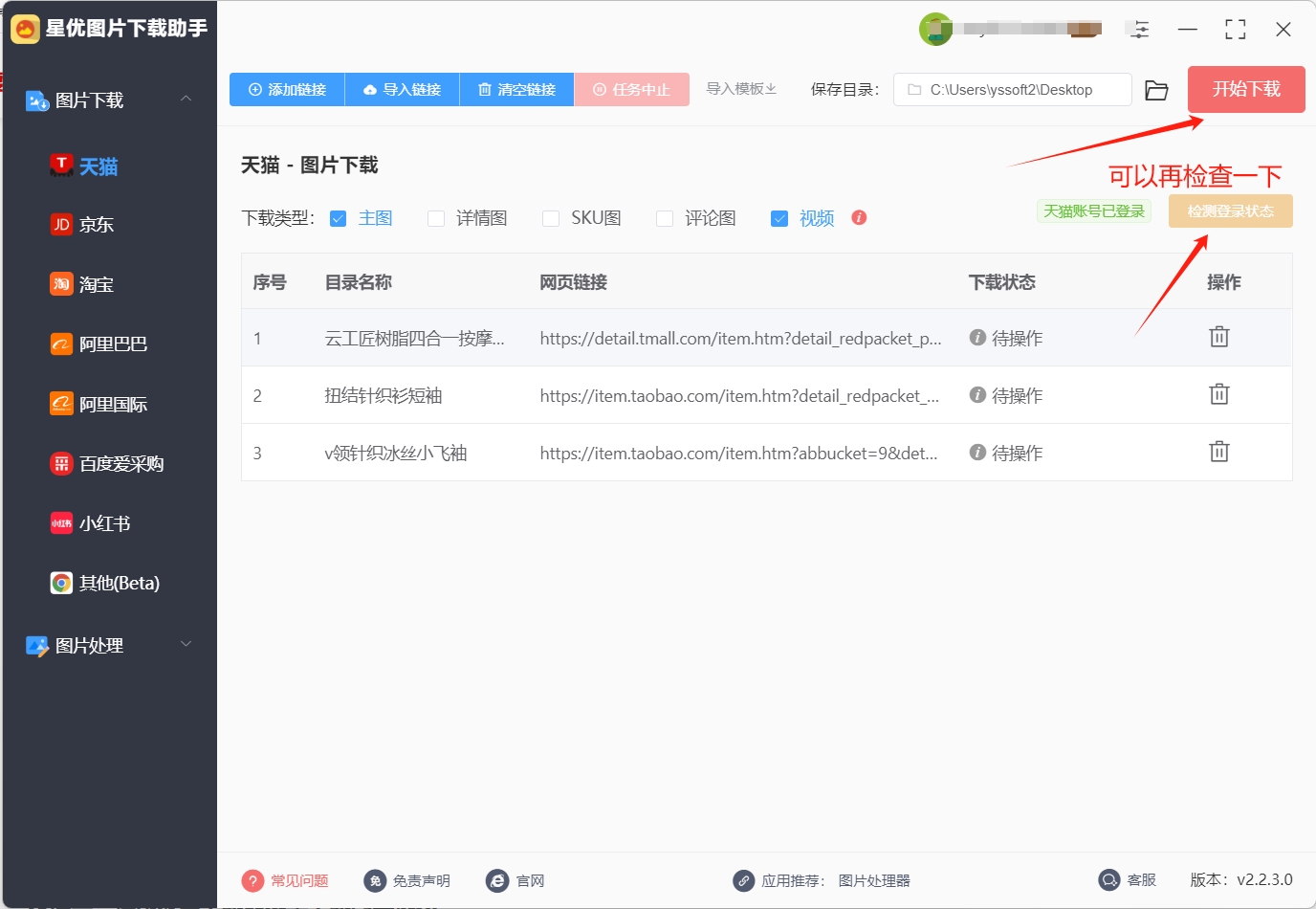Enable the 详情图 checkbox
1316x909 pixels.
436,218
